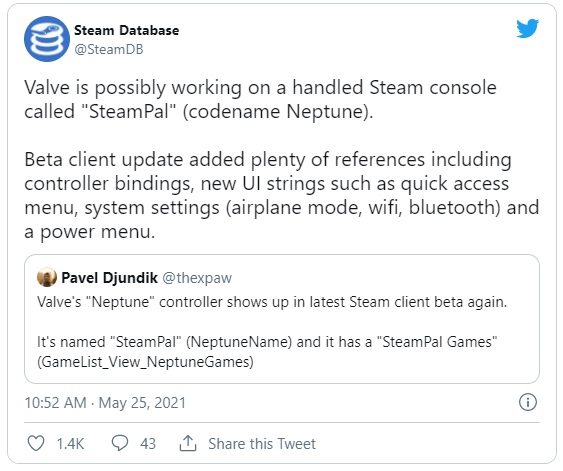Open the 10:52 AM May 25, 2021 timestamp
The height and width of the screenshot is (471, 563).
(105, 403)
